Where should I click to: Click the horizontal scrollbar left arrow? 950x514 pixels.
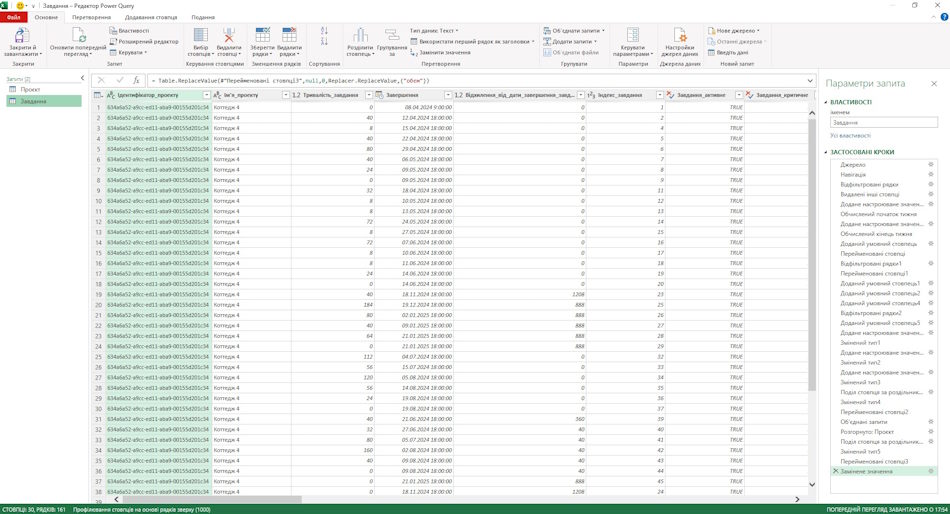116,499
